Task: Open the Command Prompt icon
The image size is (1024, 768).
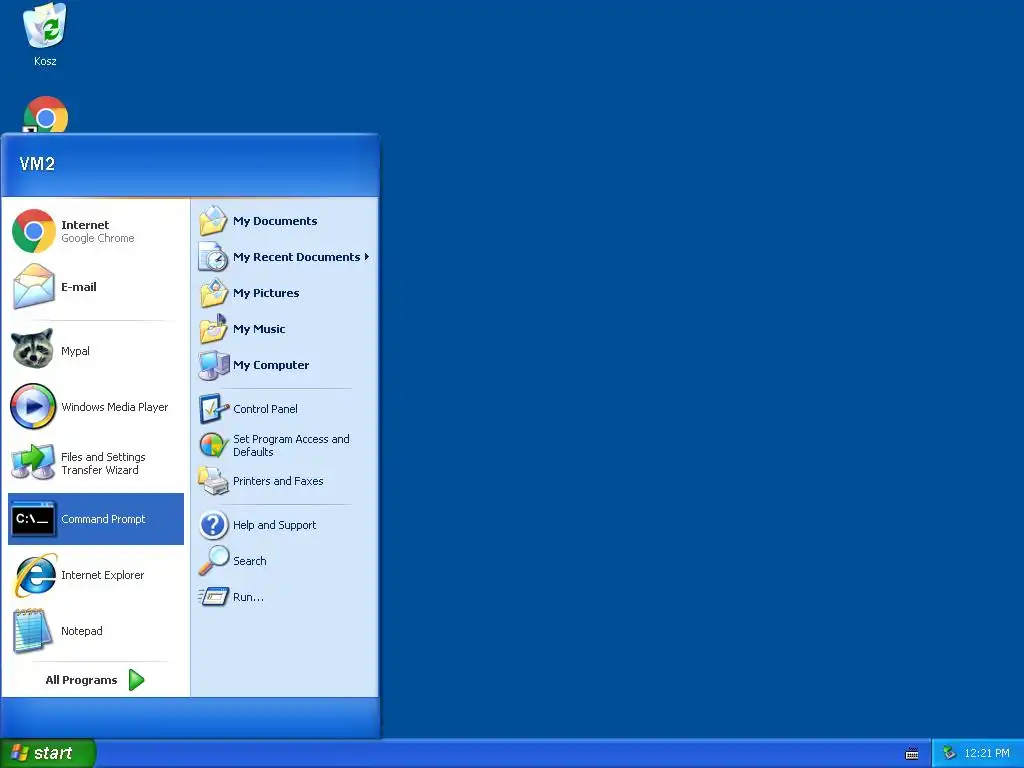Action: [x=33, y=519]
